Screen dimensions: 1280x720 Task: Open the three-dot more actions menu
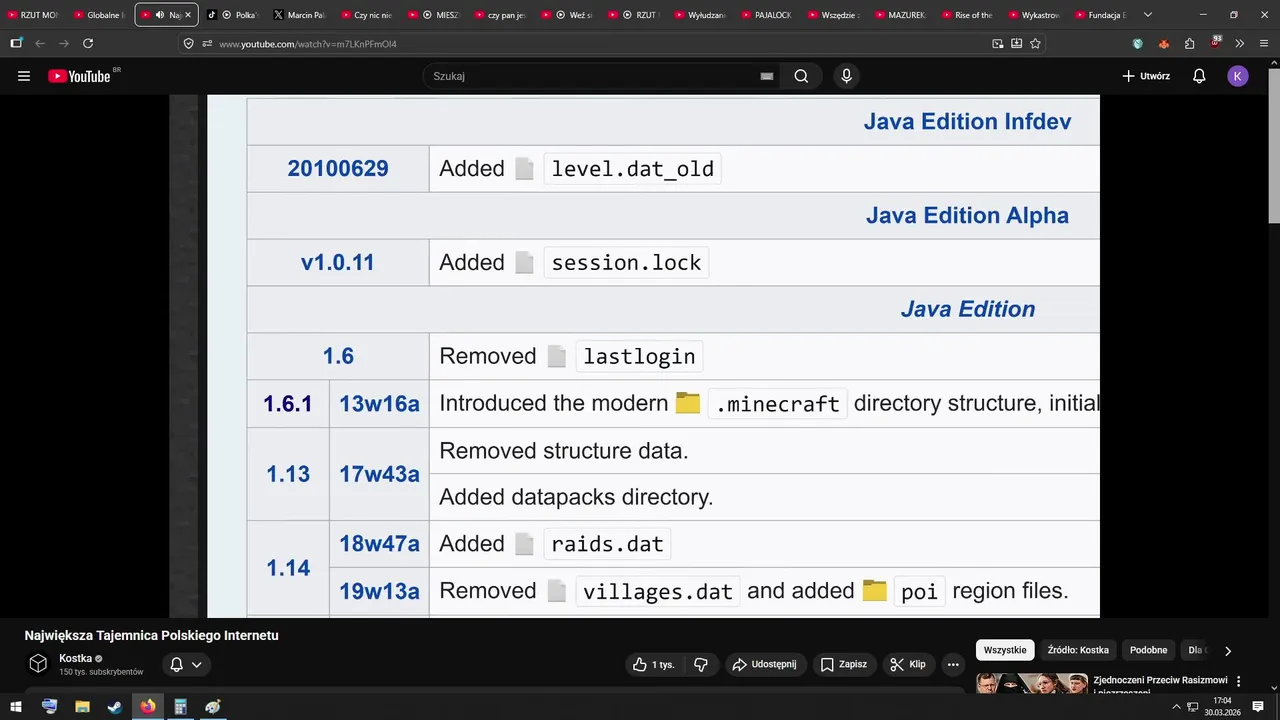tap(953, 664)
